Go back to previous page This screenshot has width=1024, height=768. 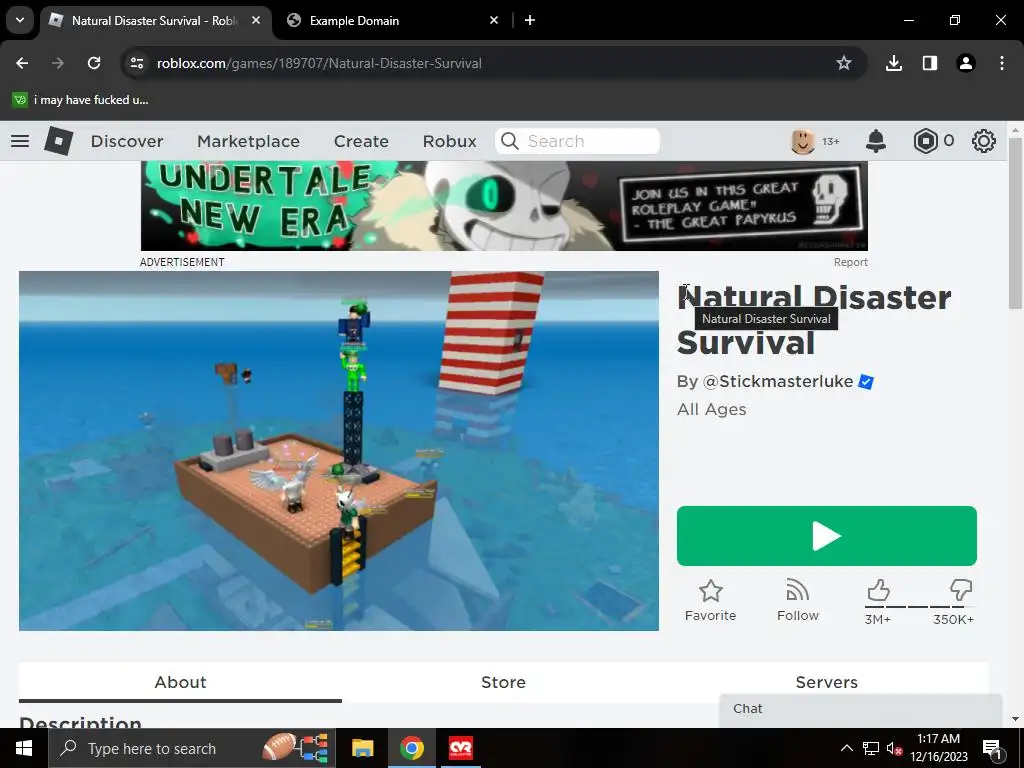click(22, 63)
